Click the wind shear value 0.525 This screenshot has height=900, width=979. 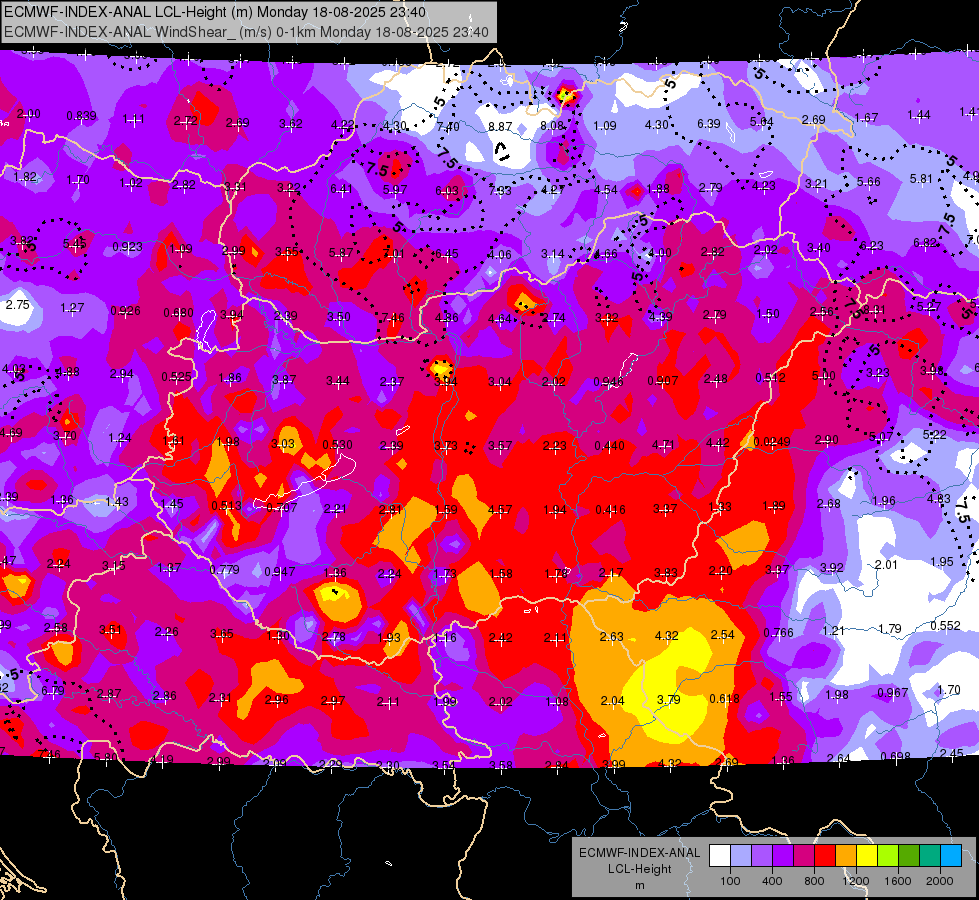coord(177,377)
